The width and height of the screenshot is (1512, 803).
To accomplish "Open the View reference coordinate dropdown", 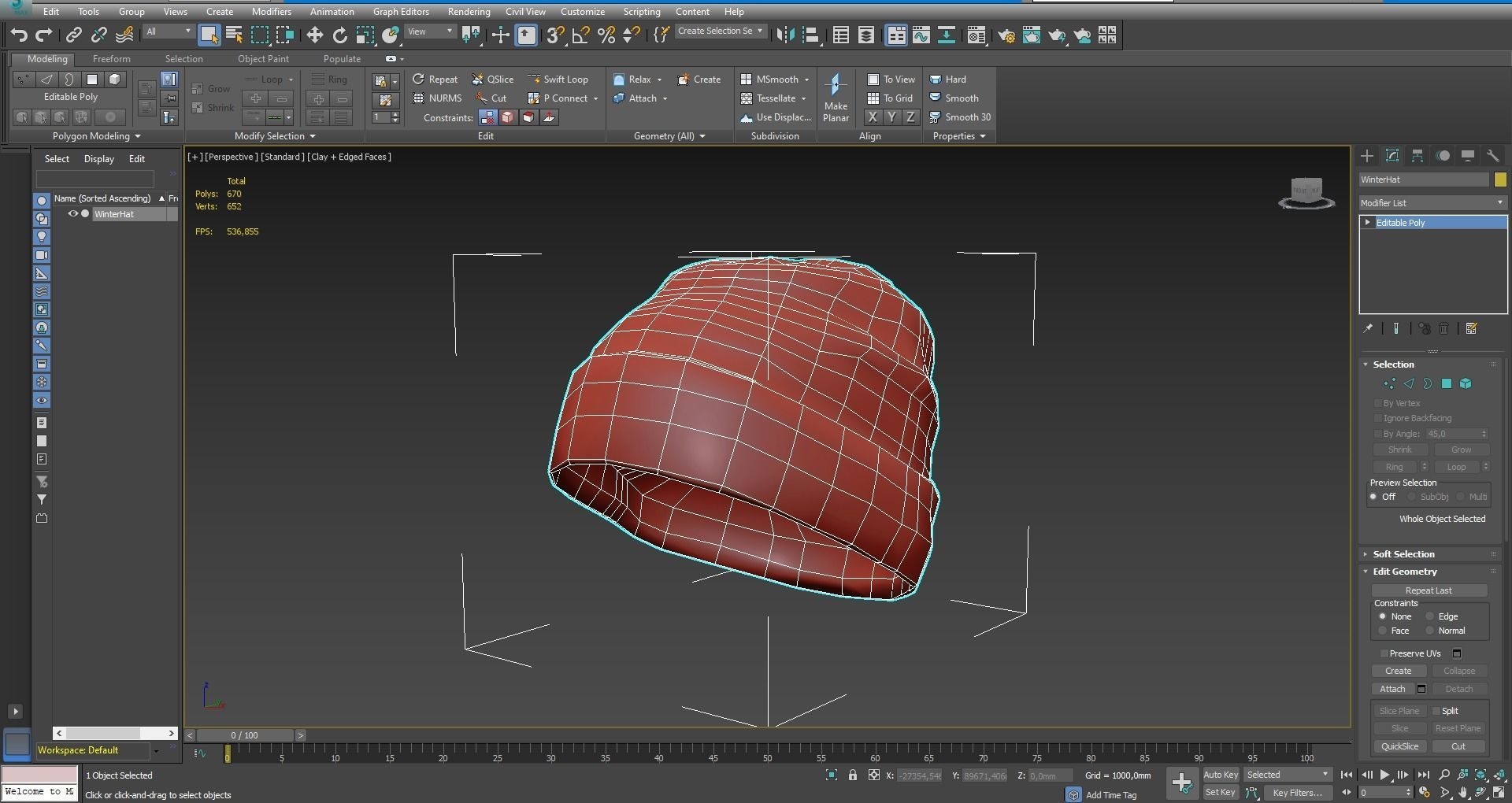I will (430, 32).
